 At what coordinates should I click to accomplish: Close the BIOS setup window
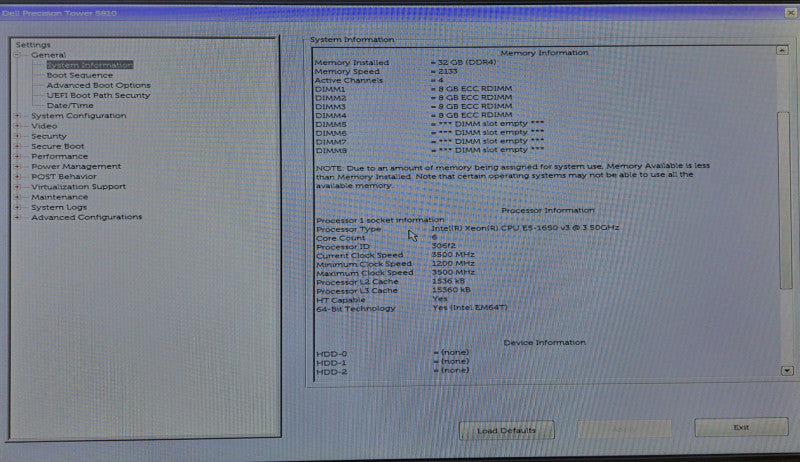(x=791, y=13)
